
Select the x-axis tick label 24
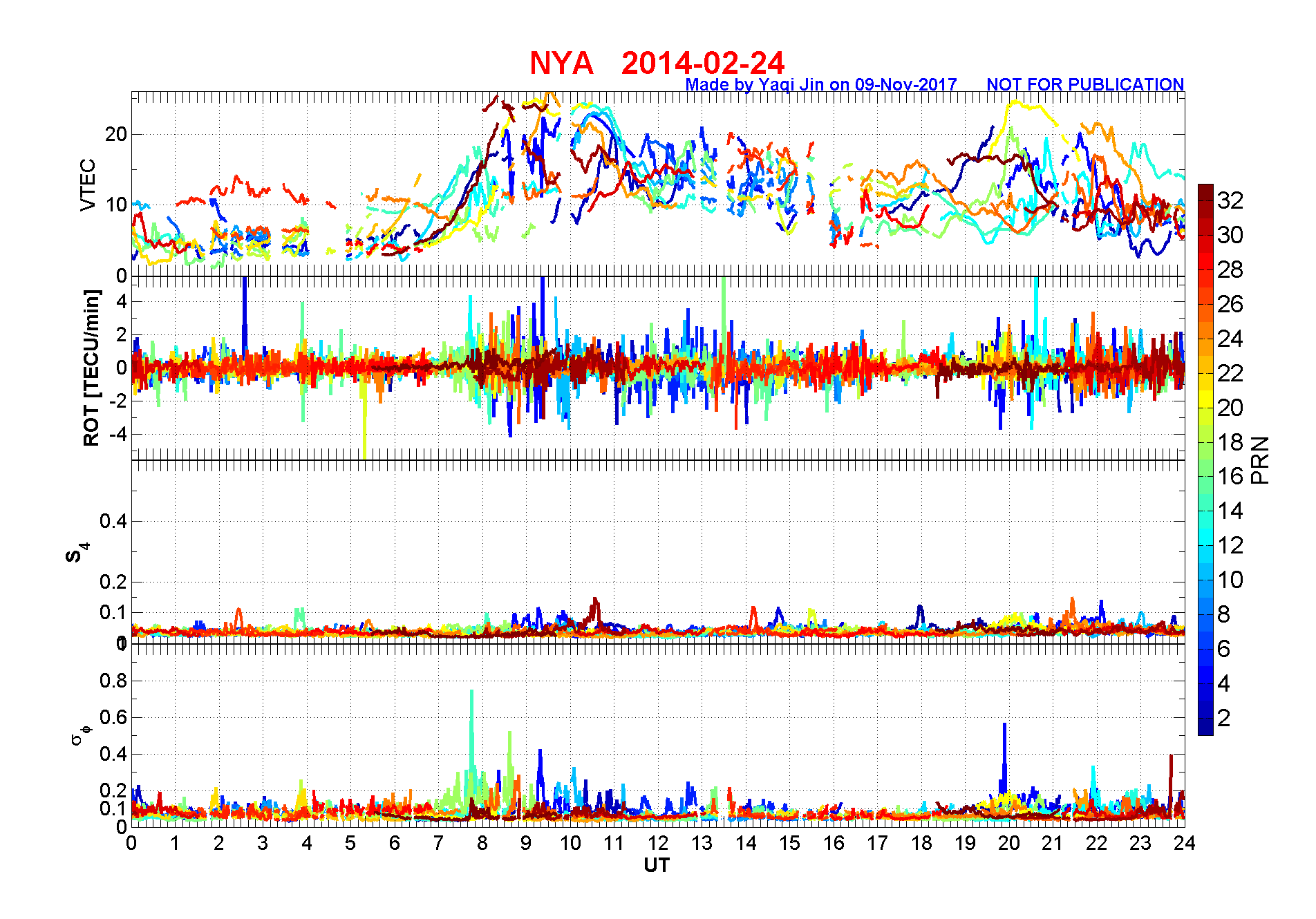(x=1185, y=843)
